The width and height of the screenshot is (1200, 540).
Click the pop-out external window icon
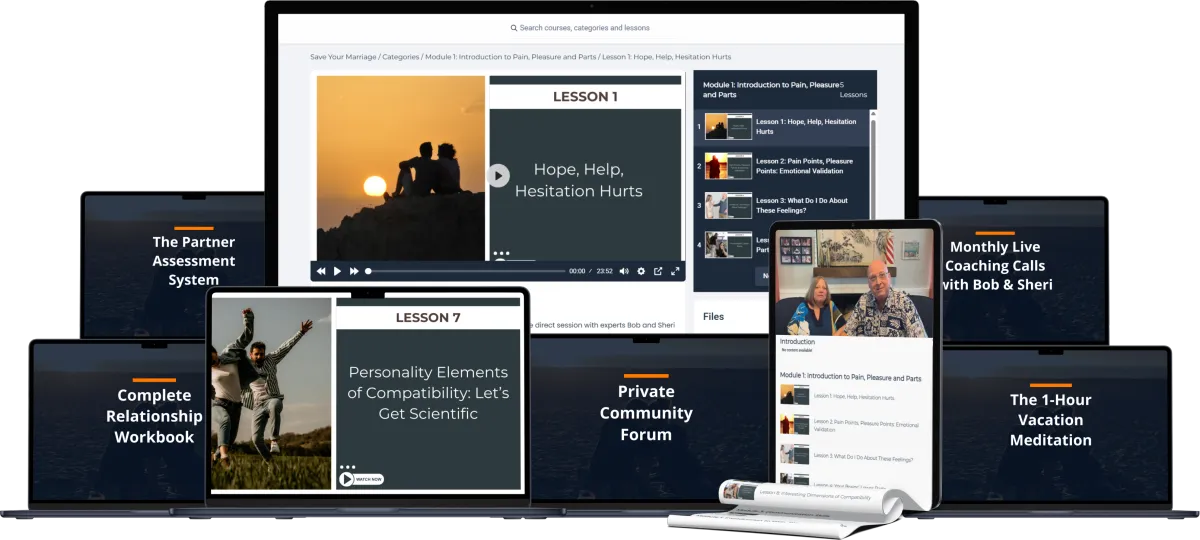pyautogui.click(x=658, y=271)
